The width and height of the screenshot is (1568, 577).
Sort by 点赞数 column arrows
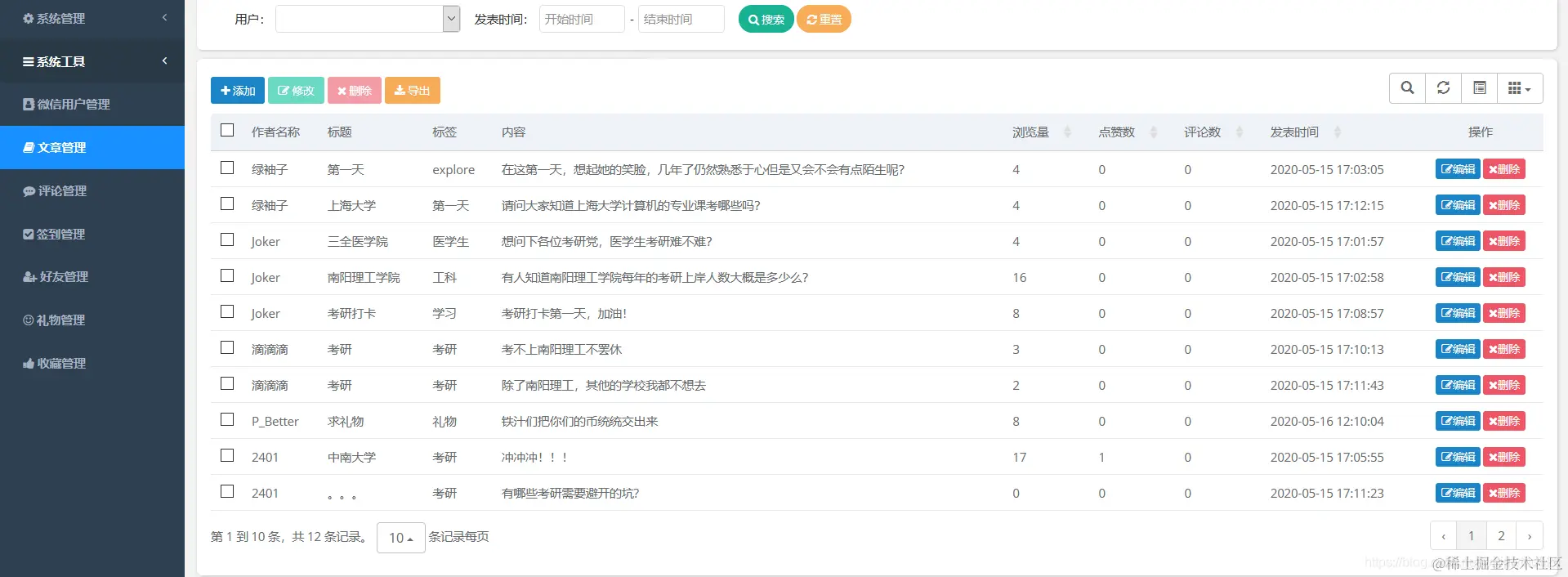[x=1154, y=132]
